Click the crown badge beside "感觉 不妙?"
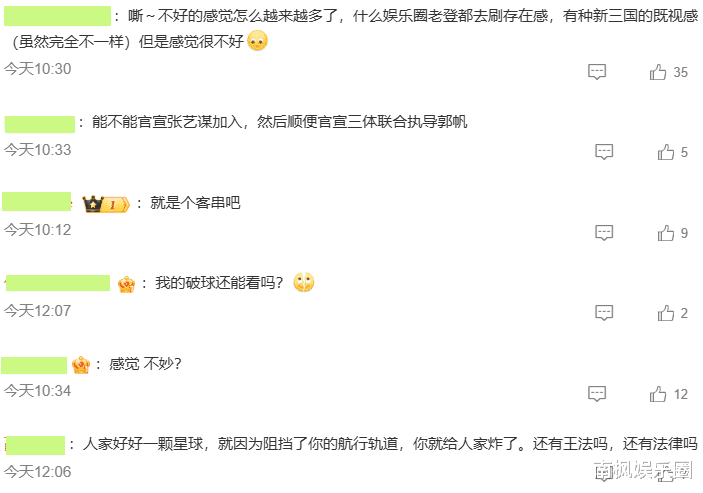 click(x=81, y=365)
